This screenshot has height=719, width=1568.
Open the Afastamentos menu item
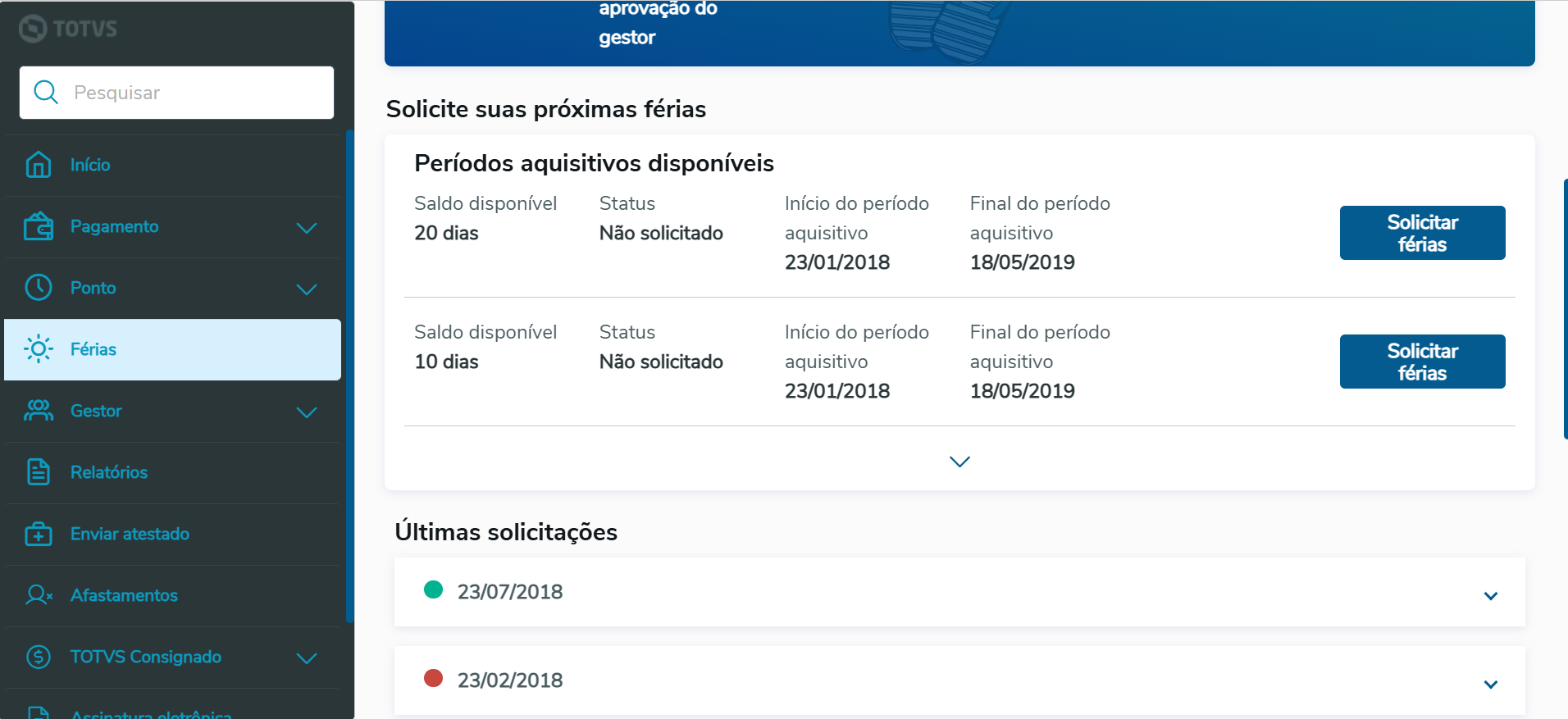[124, 595]
